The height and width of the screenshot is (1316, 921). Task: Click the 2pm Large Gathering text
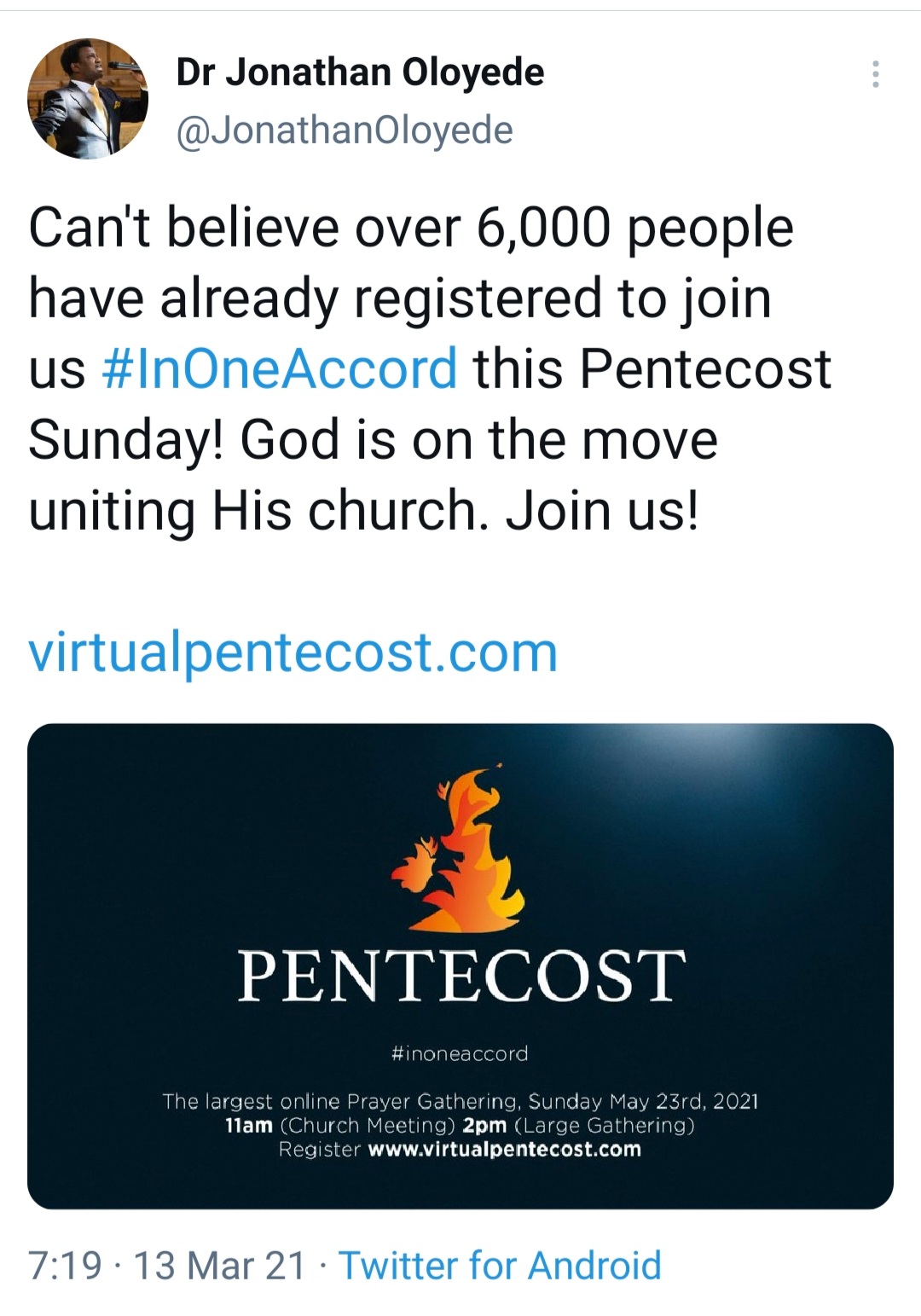579,1125
